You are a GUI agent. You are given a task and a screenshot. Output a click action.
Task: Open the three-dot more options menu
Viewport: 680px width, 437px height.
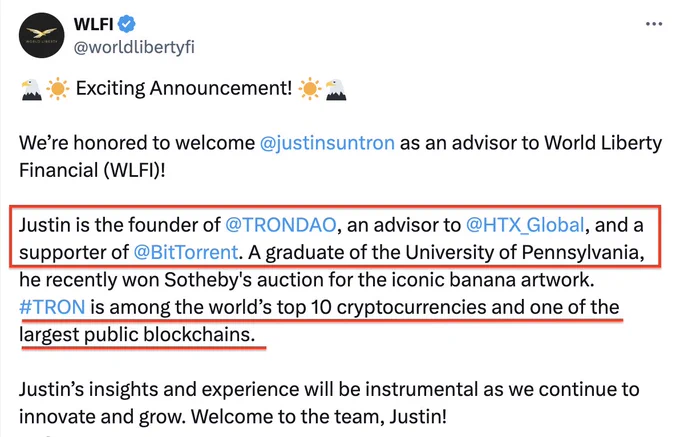pos(654,24)
